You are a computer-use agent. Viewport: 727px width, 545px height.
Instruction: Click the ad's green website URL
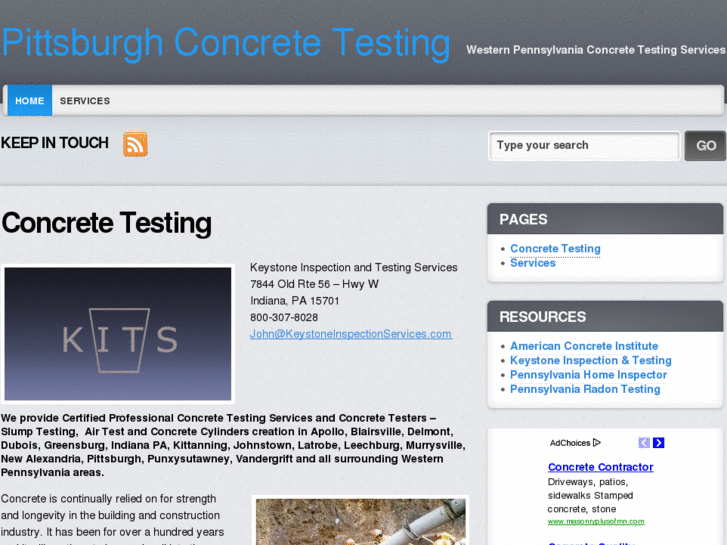(x=596, y=521)
